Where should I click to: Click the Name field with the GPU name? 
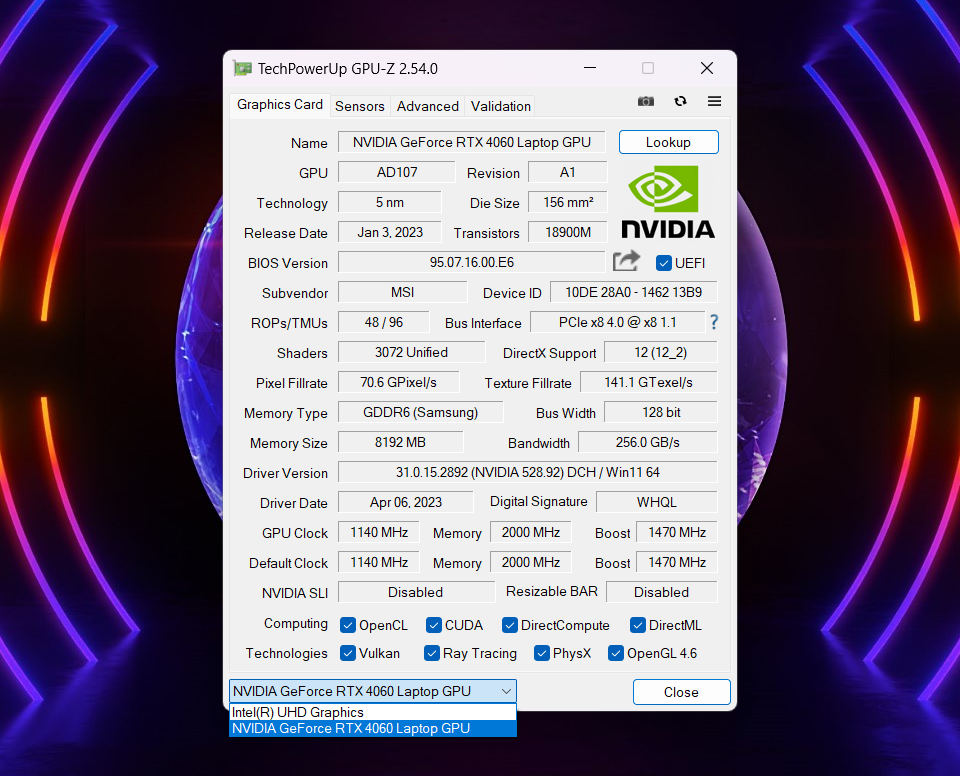[x=471, y=142]
